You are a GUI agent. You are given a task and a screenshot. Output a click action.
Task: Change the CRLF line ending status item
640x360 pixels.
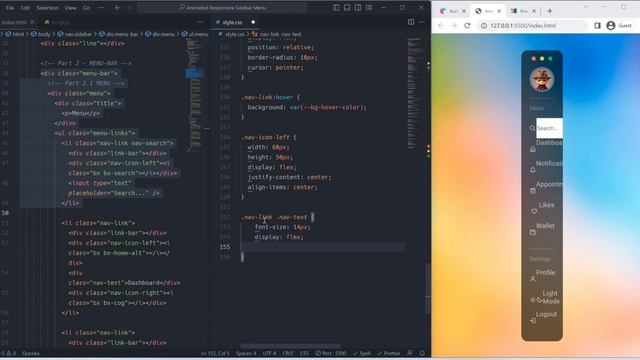(288, 353)
